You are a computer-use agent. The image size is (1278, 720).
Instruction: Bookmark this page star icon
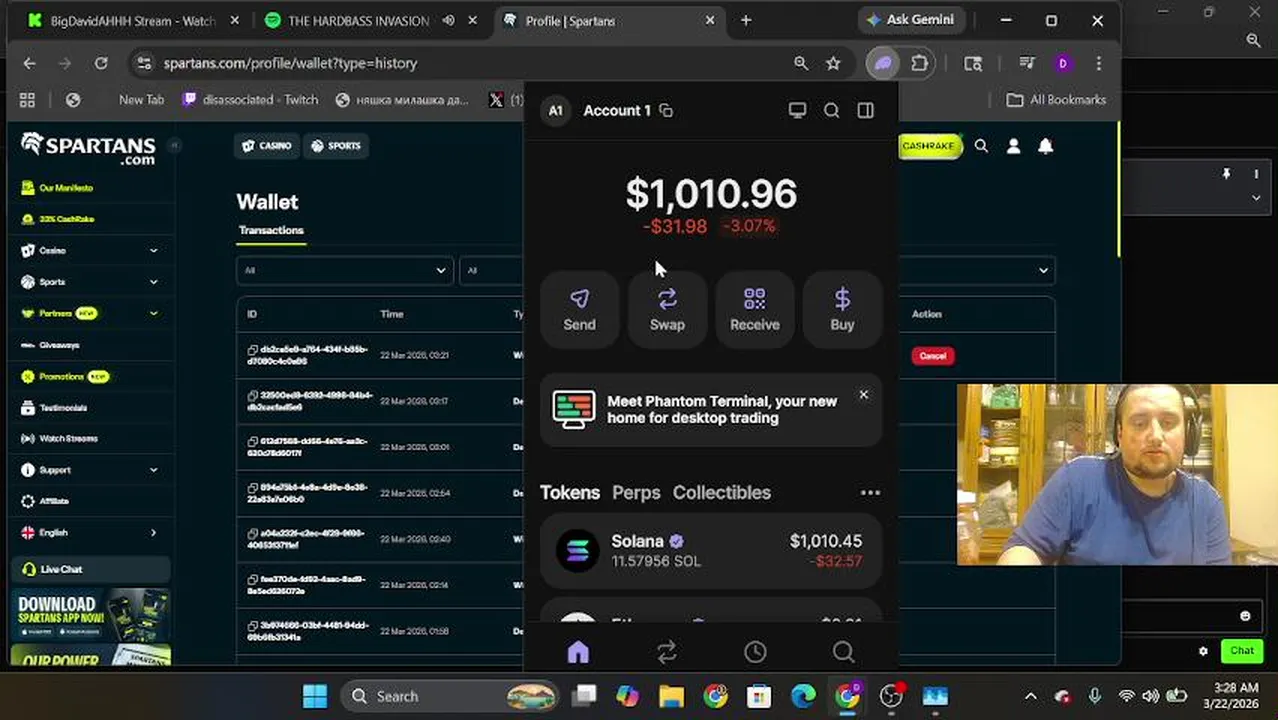coord(833,63)
